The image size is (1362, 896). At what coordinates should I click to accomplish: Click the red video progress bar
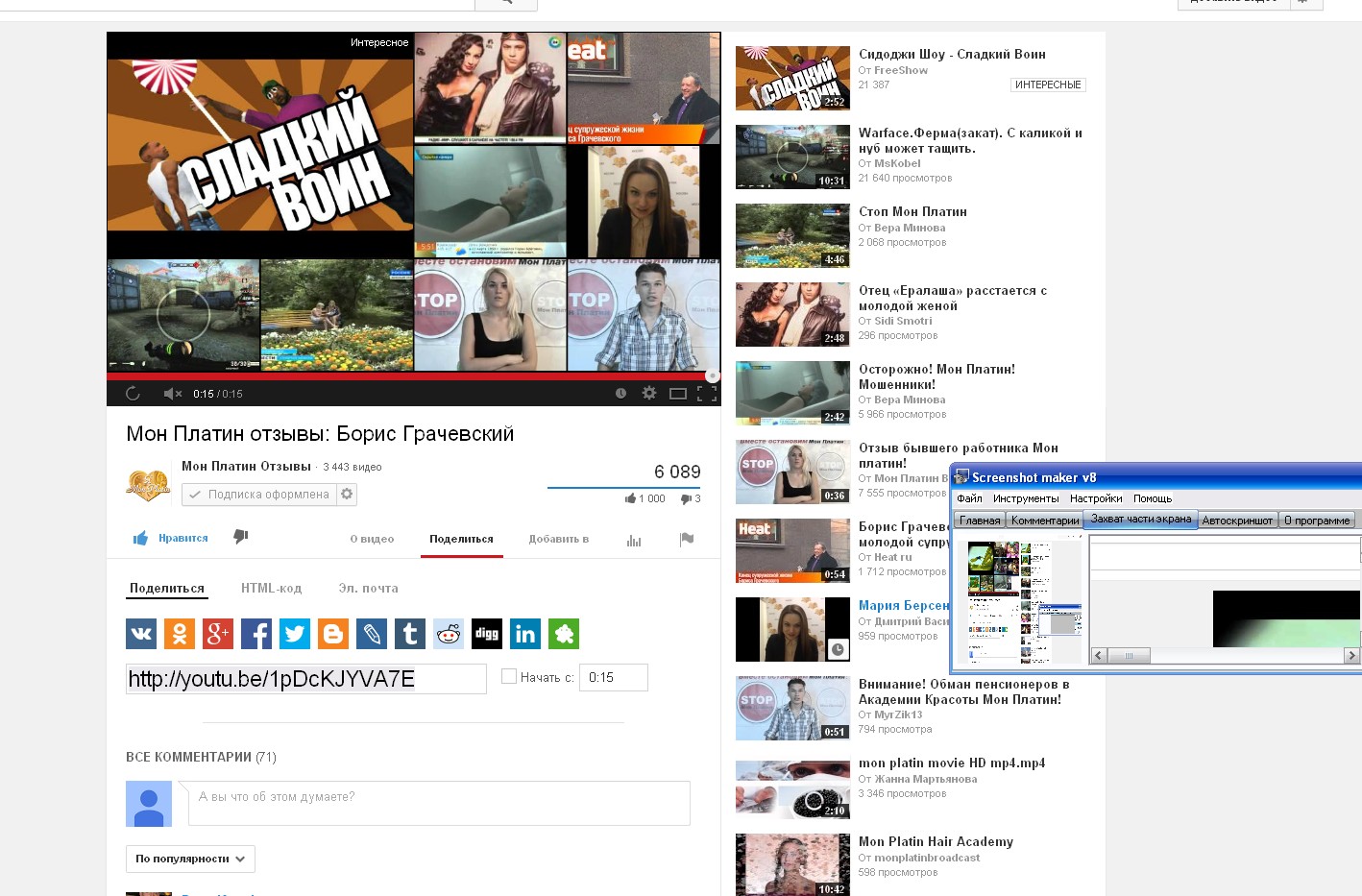413,376
